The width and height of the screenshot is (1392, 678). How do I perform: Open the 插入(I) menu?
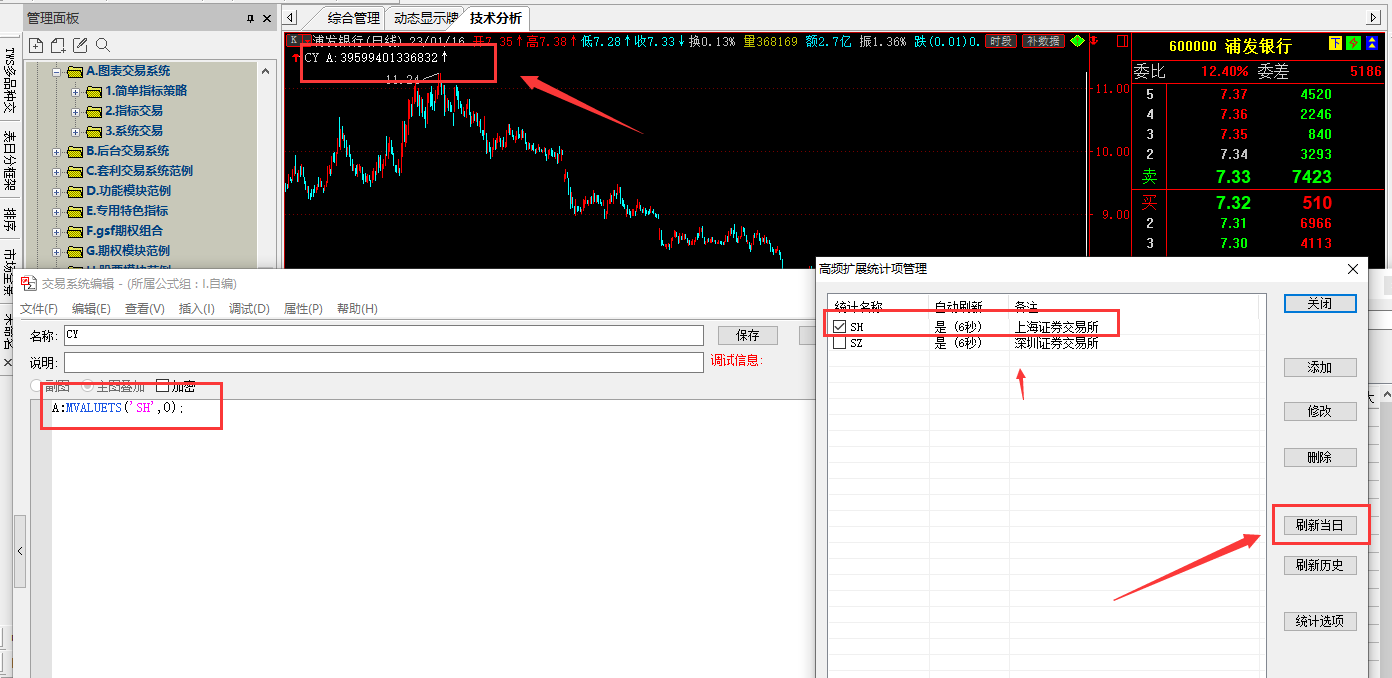[x=197, y=309]
